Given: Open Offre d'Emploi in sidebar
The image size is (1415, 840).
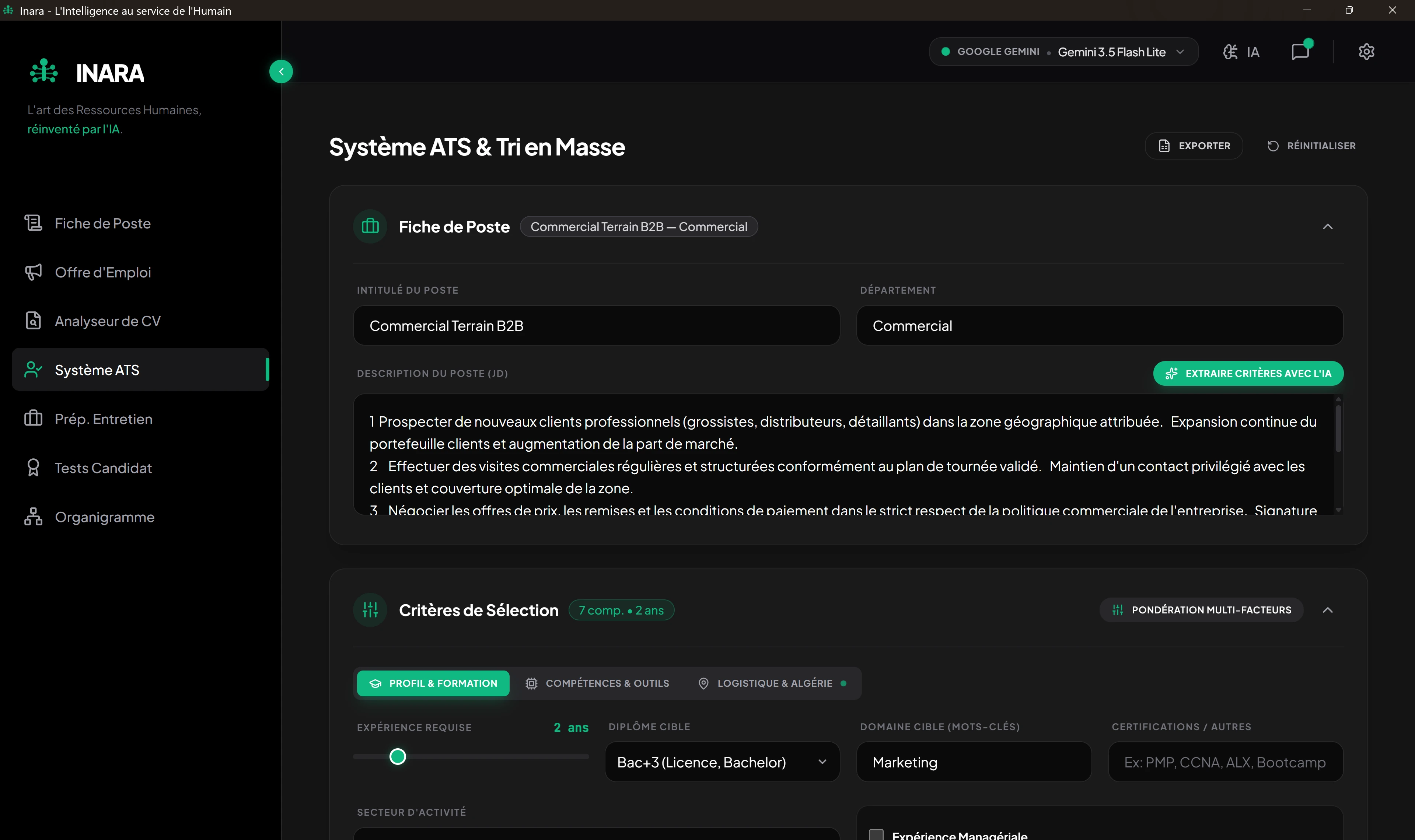Looking at the screenshot, I should pyautogui.click(x=140, y=272).
